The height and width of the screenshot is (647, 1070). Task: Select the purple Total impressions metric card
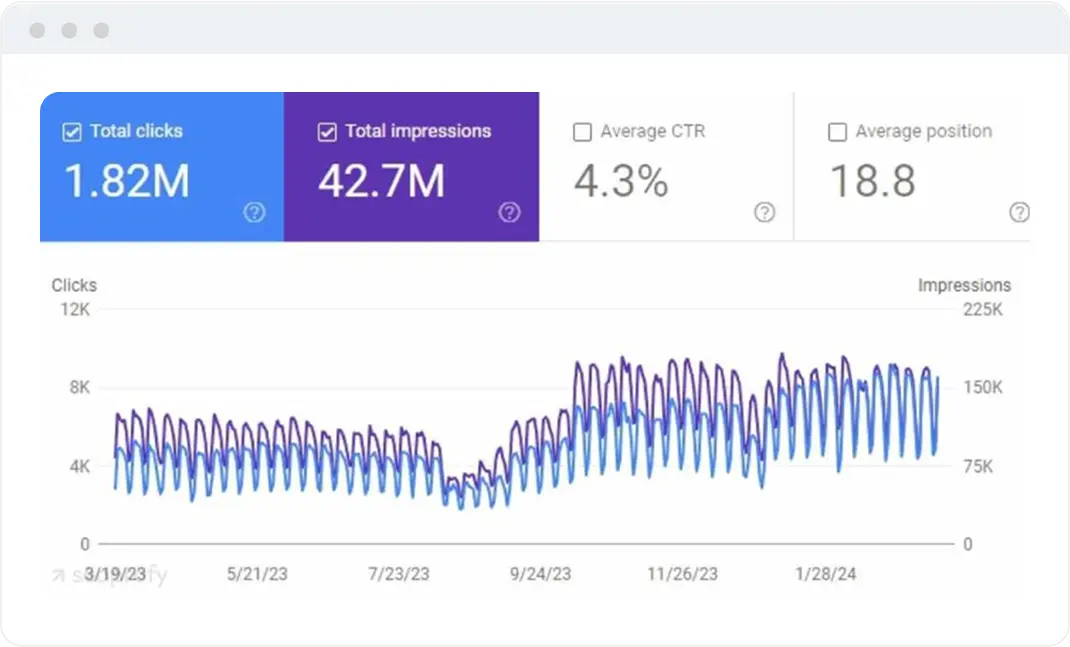click(x=412, y=167)
